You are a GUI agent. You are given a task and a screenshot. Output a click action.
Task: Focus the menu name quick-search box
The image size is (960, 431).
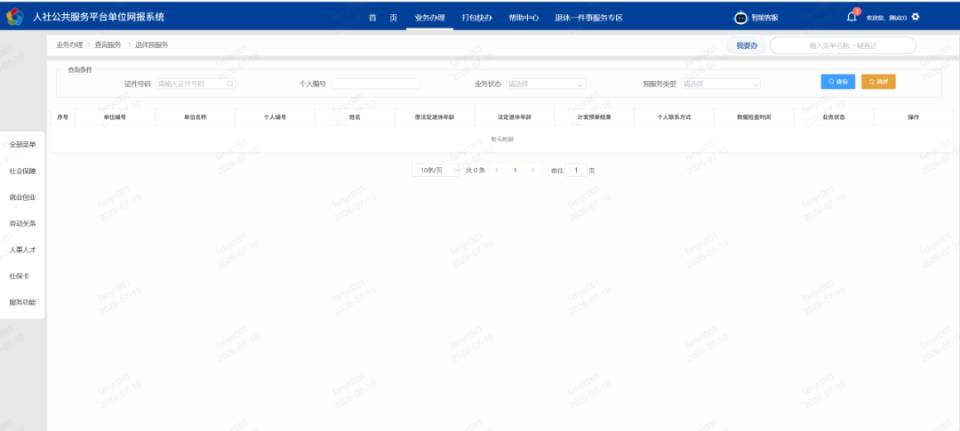click(843, 45)
